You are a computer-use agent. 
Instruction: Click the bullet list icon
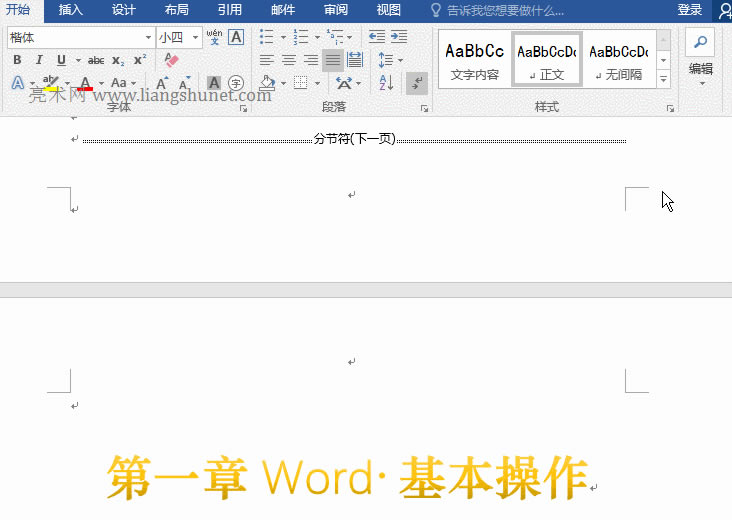click(266, 37)
